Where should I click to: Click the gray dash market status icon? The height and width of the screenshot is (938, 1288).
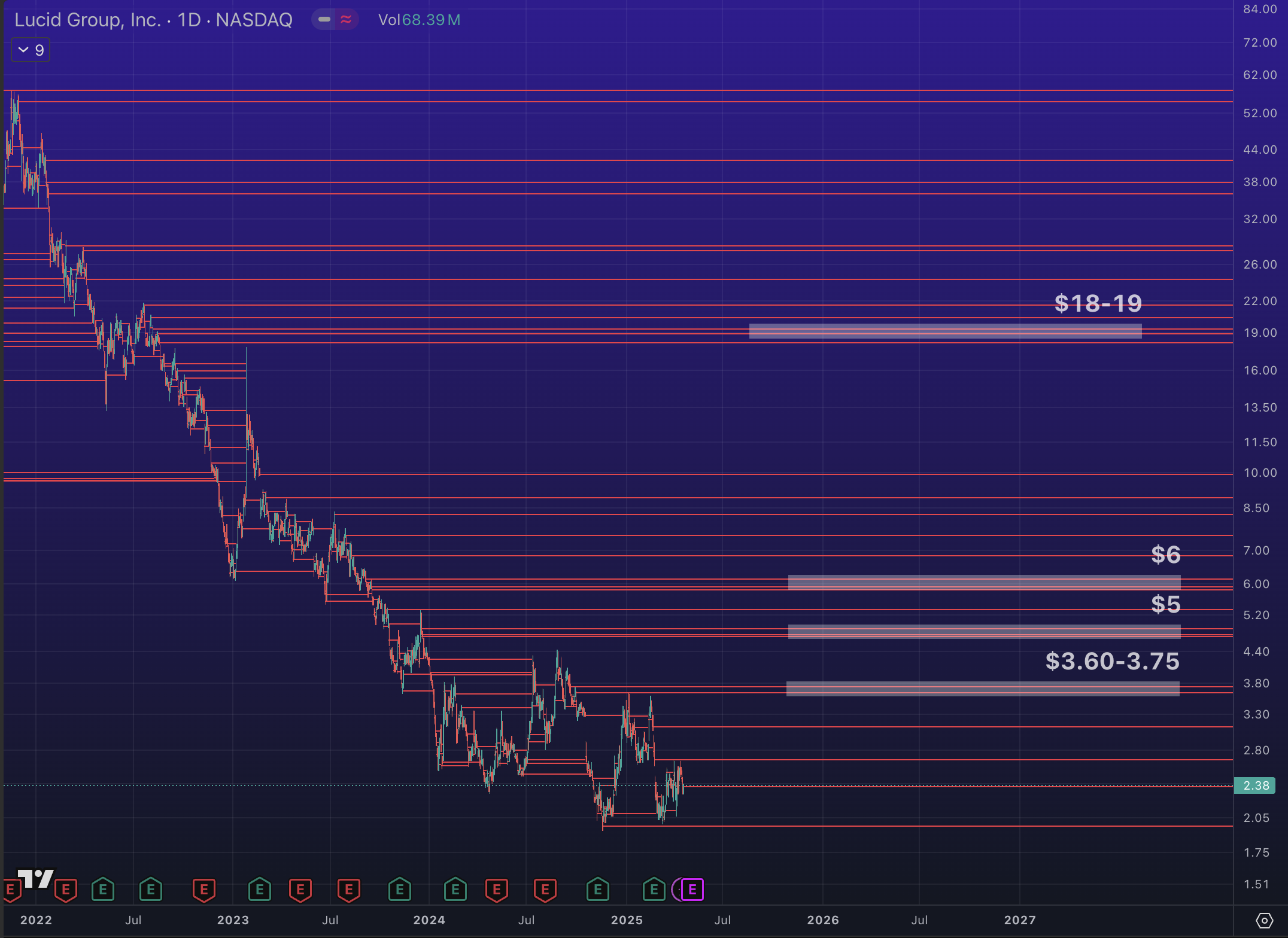tap(324, 20)
